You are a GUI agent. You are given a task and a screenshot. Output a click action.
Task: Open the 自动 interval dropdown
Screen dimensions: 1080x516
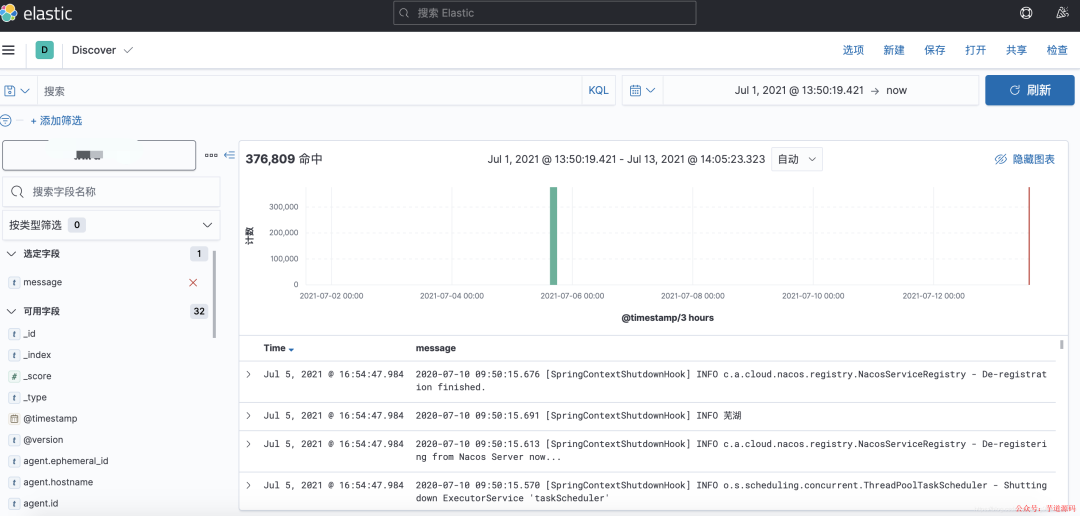796,159
